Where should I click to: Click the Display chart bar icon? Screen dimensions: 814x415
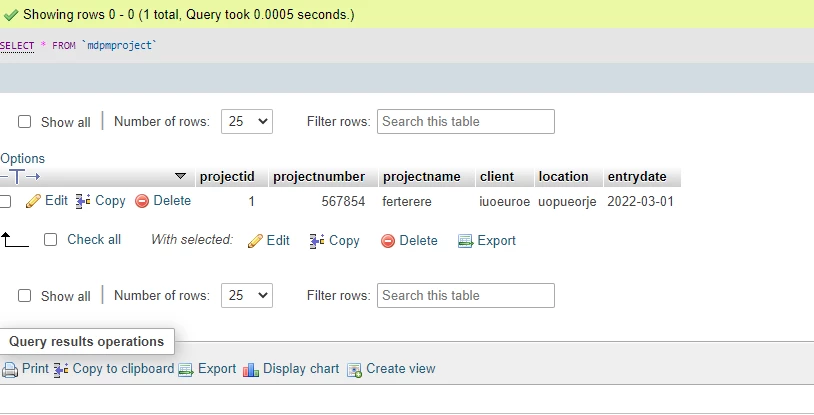point(251,370)
